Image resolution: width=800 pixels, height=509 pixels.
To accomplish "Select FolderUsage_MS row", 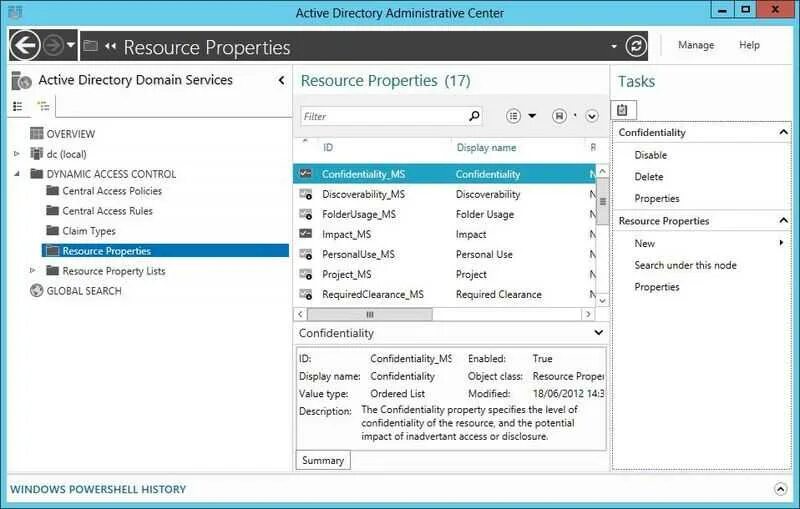I will (444, 214).
